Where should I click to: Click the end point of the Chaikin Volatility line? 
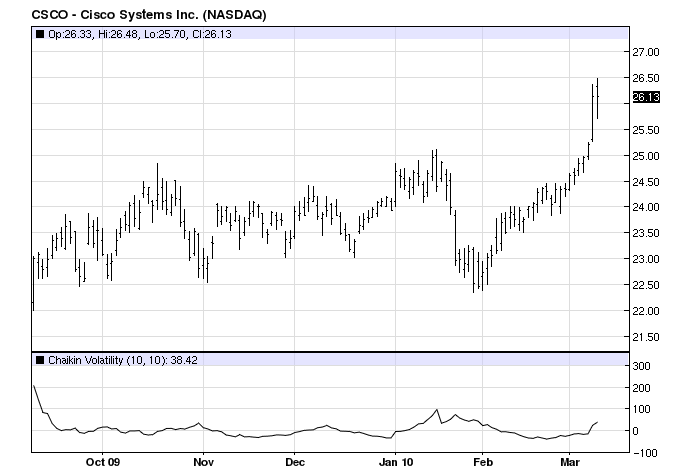click(x=598, y=422)
